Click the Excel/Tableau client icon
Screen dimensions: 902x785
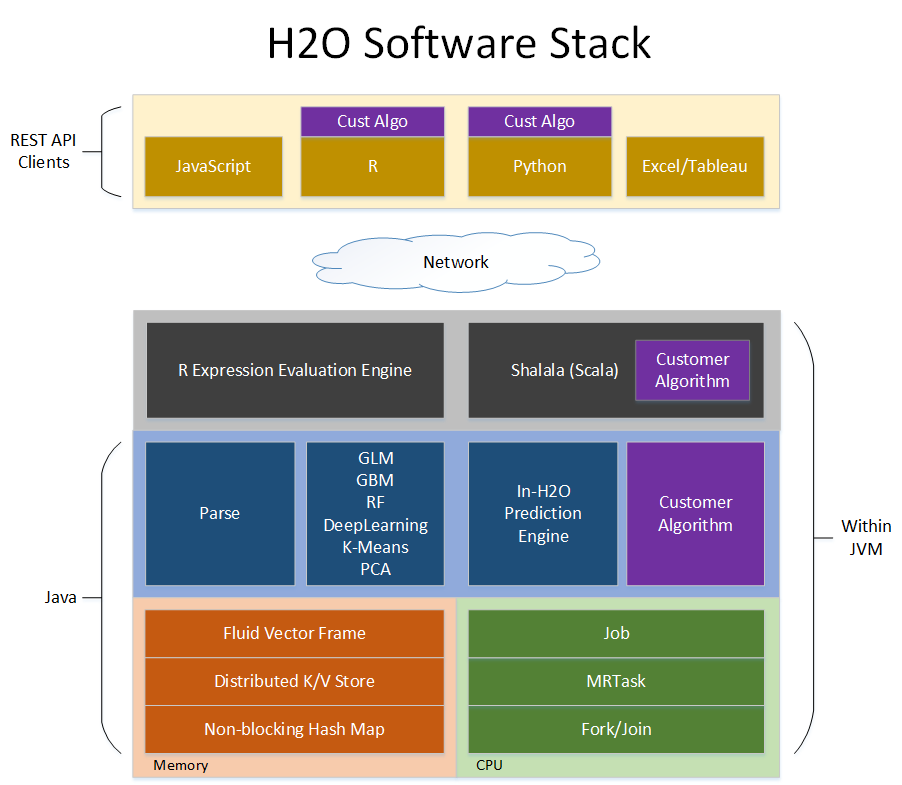(x=694, y=166)
